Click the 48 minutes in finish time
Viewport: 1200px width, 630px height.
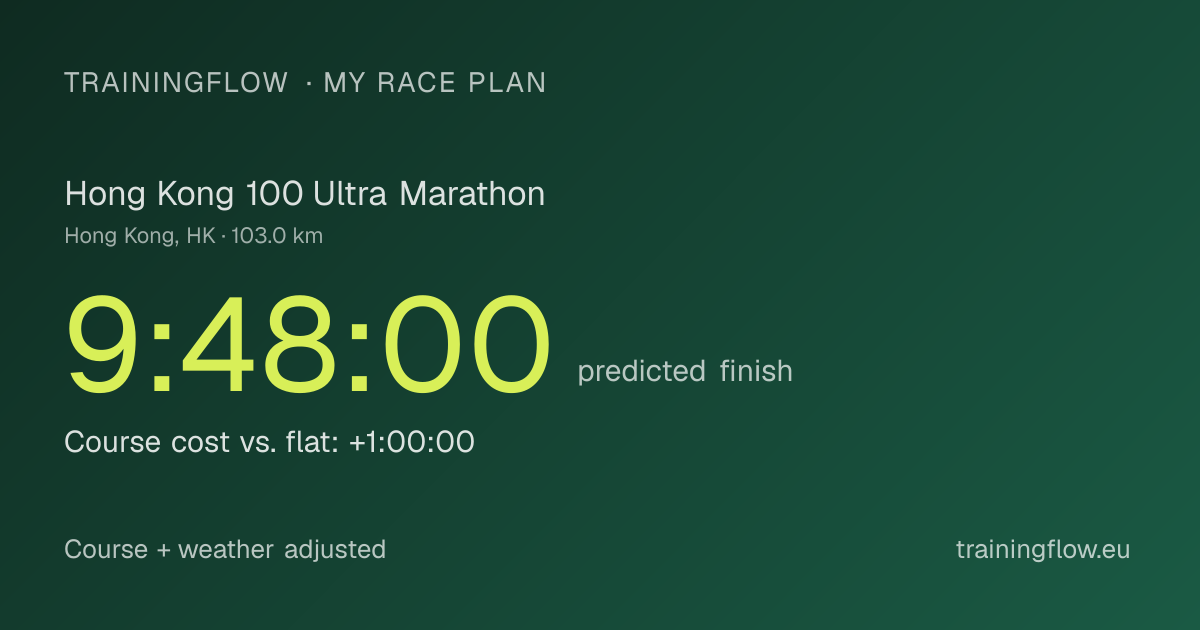click(x=259, y=345)
